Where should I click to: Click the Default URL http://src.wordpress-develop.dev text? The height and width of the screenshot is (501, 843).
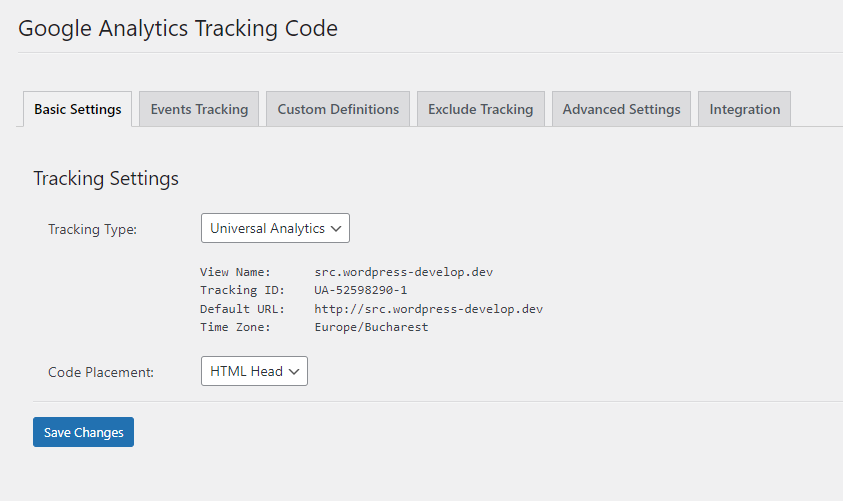[428, 309]
